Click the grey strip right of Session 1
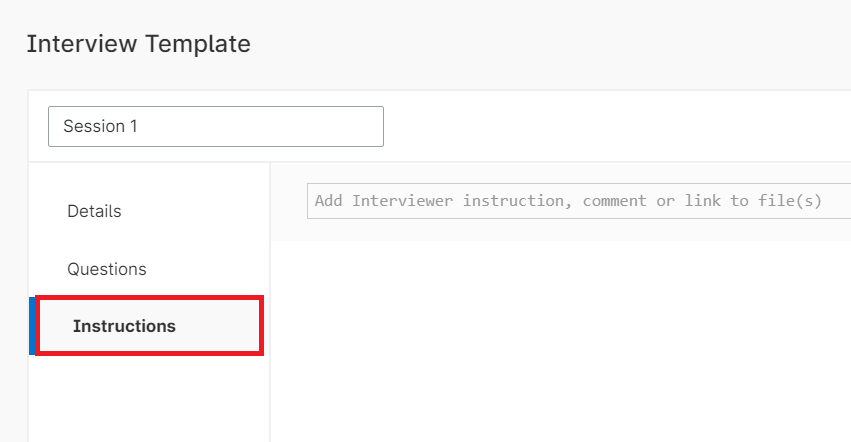The width and height of the screenshot is (851, 442). click(x=610, y=127)
